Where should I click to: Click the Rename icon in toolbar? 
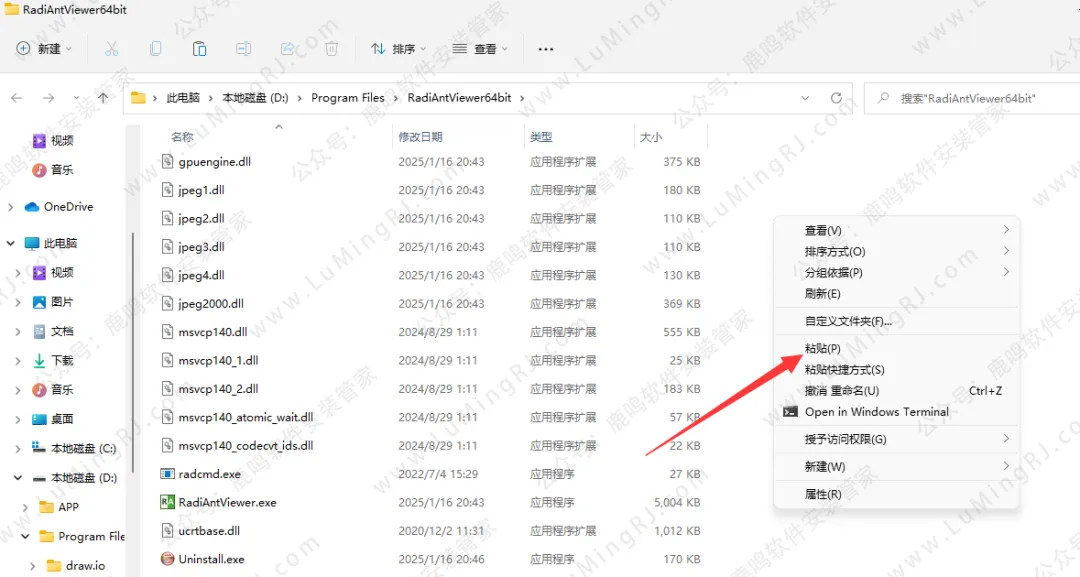click(243, 49)
